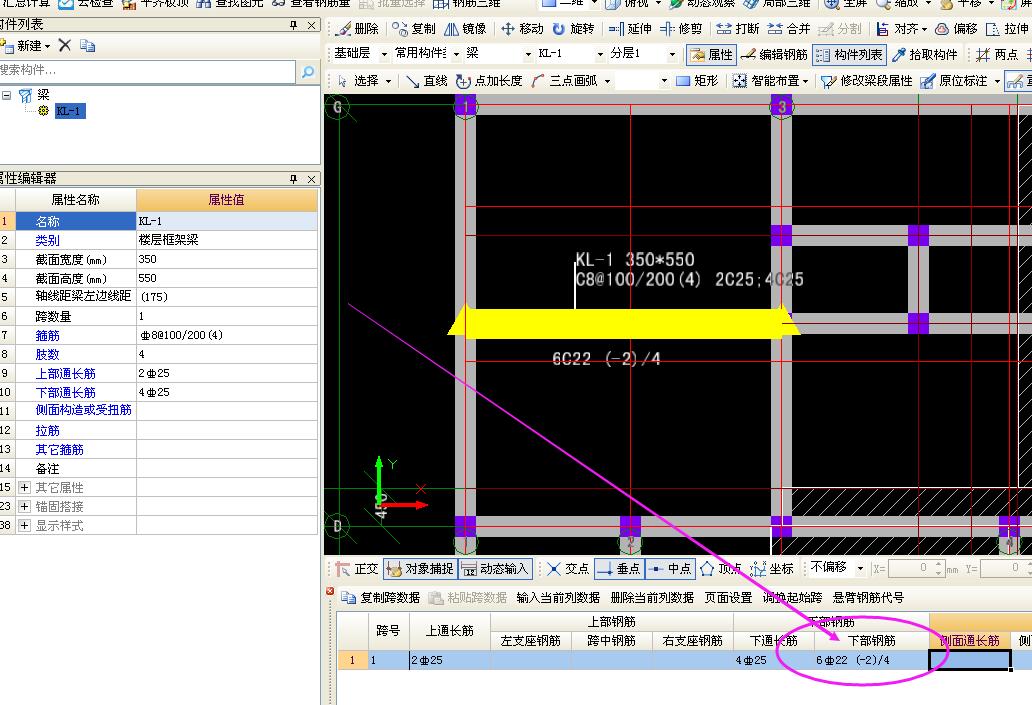1032x705 pixels.
Task: Select the 旋转 rotate tool
Action: tap(573, 29)
